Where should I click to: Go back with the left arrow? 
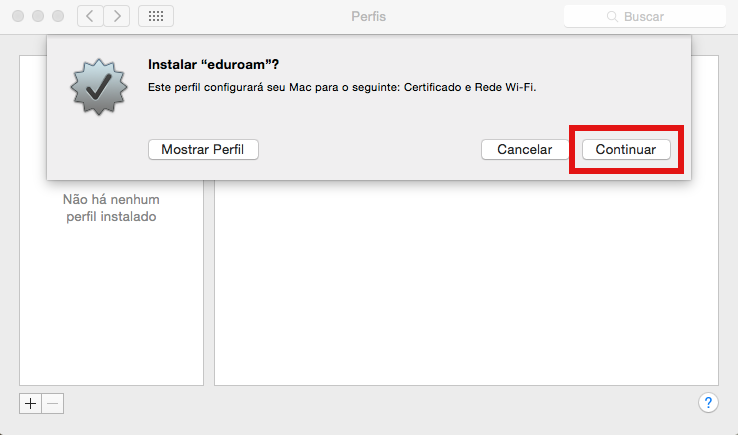pyautogui.click(x=90, y=16)
